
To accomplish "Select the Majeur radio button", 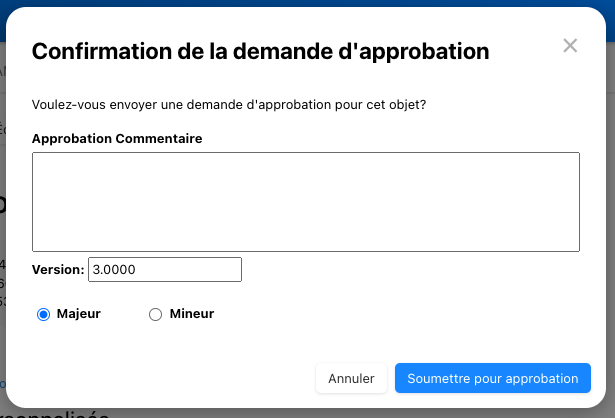I will [x=43, y=314].
